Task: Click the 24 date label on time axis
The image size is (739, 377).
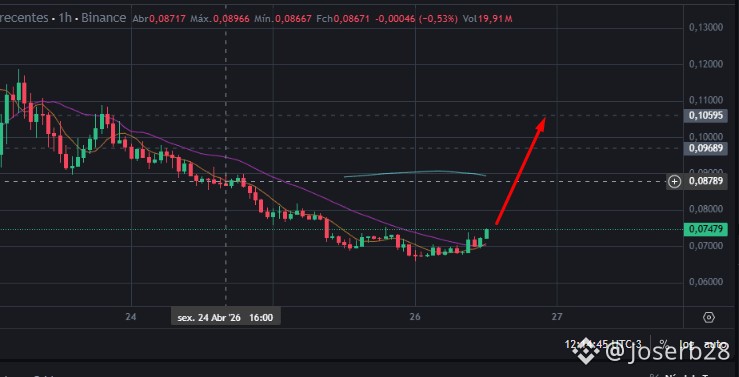Action: click(x=131, y=317)
